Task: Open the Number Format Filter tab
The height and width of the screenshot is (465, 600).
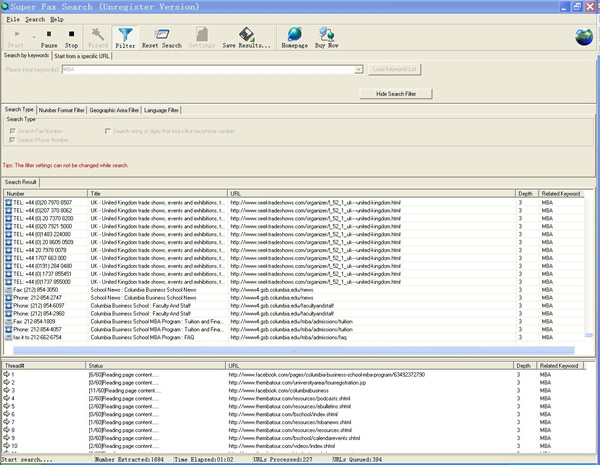Action: 62,110
